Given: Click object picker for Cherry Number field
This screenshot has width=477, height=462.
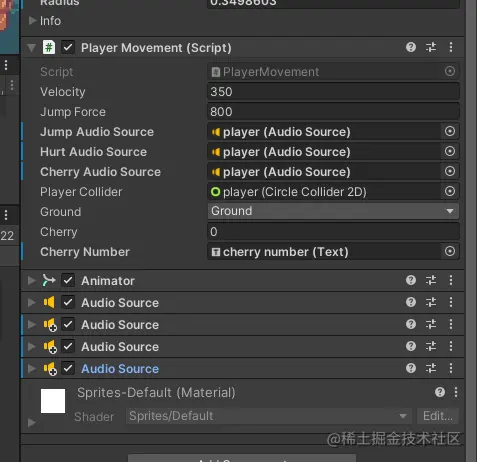Looking at the screenshot, I should coord(450,251).
